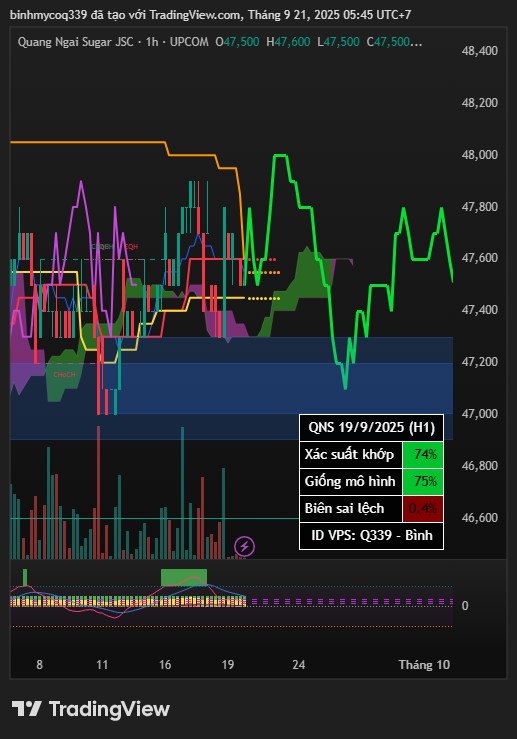Click the Giống mô hình label
Viewport: 517px width, 739px height.
point(350,481)
